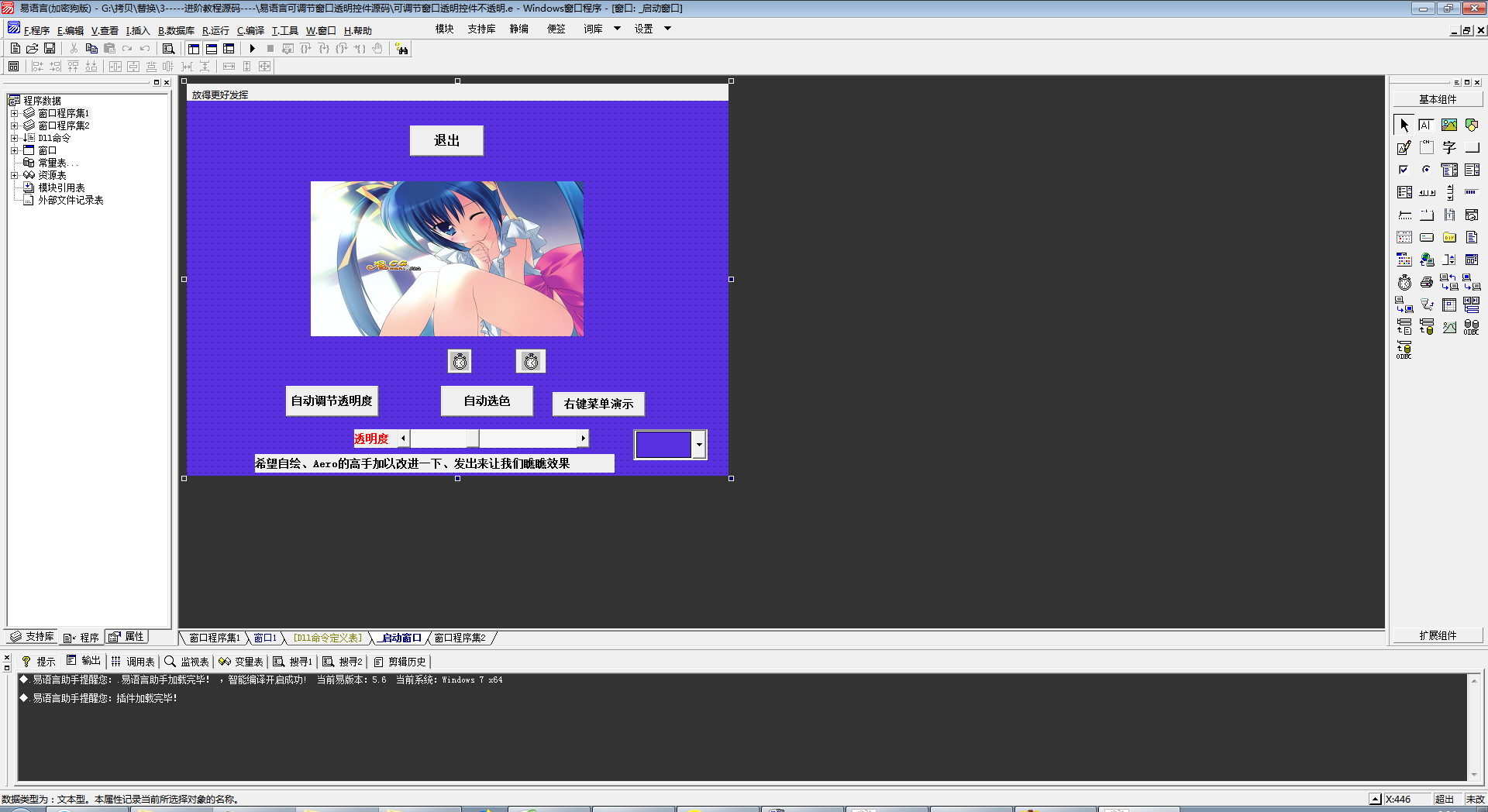This screenshot has height=812, width=1488.
Task: Switch to the [Dll命令定义表] tab
Action: click(327, 638)
